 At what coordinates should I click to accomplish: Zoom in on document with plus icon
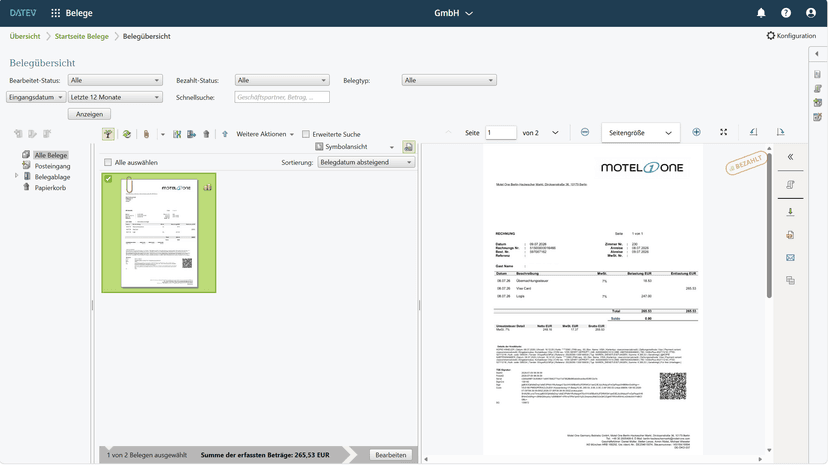pyautogui.click(x=697, y=132)
